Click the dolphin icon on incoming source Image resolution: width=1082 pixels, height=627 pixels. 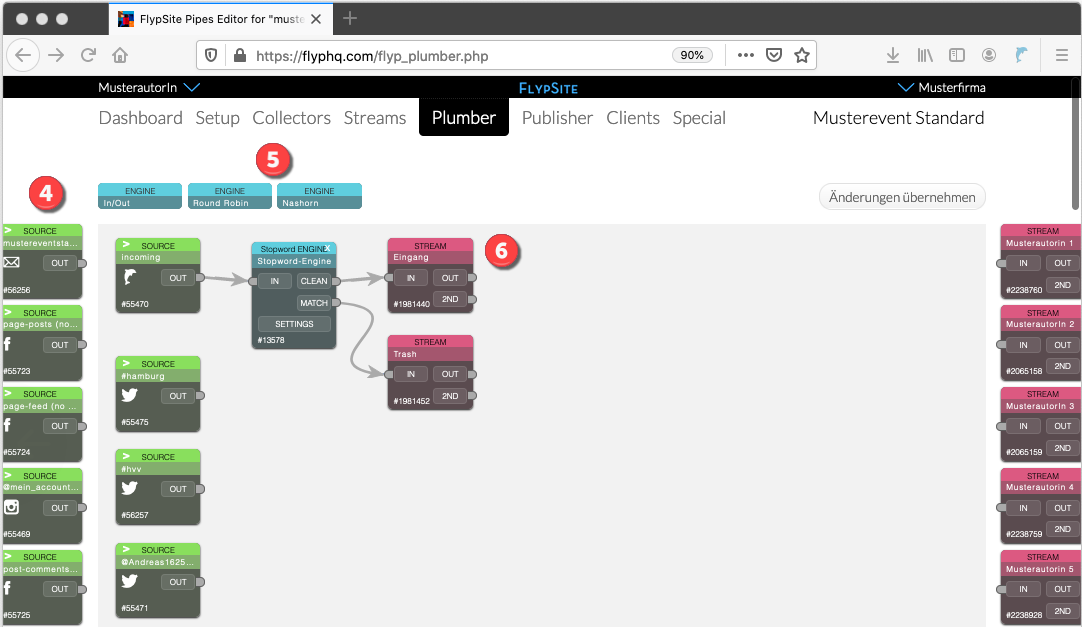click(x=129, y=277)
